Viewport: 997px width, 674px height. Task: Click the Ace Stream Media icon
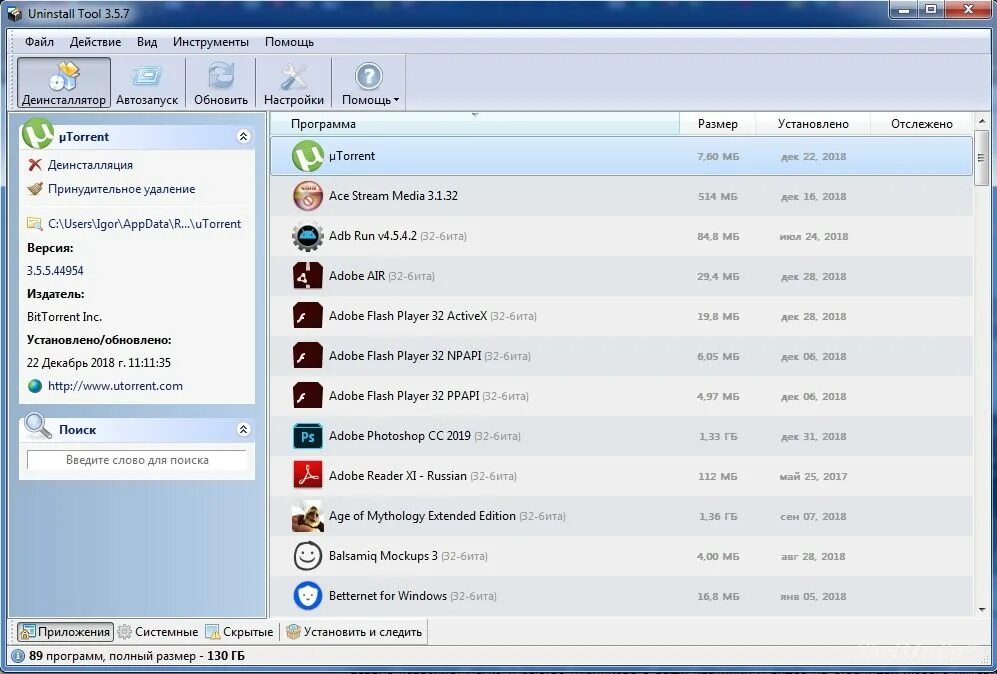tap(308, 196)
